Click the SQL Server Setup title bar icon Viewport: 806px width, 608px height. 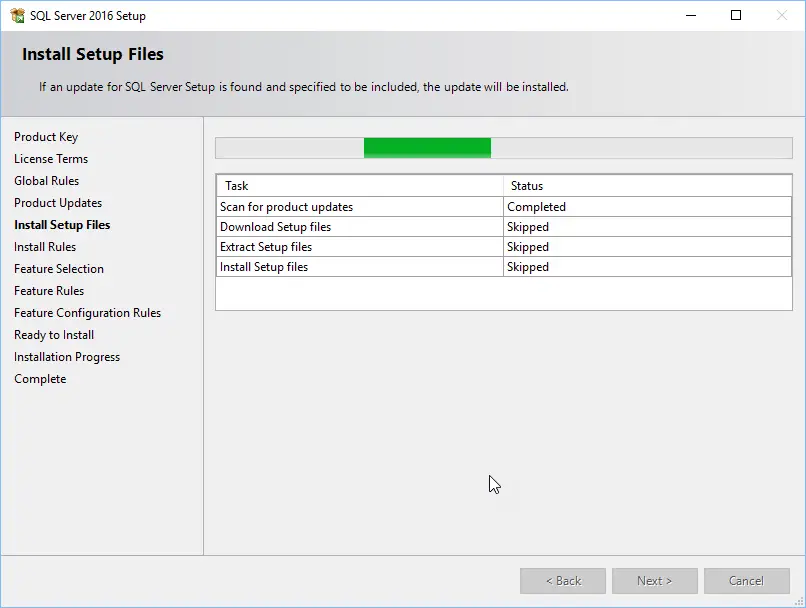[x=16, y=15]
